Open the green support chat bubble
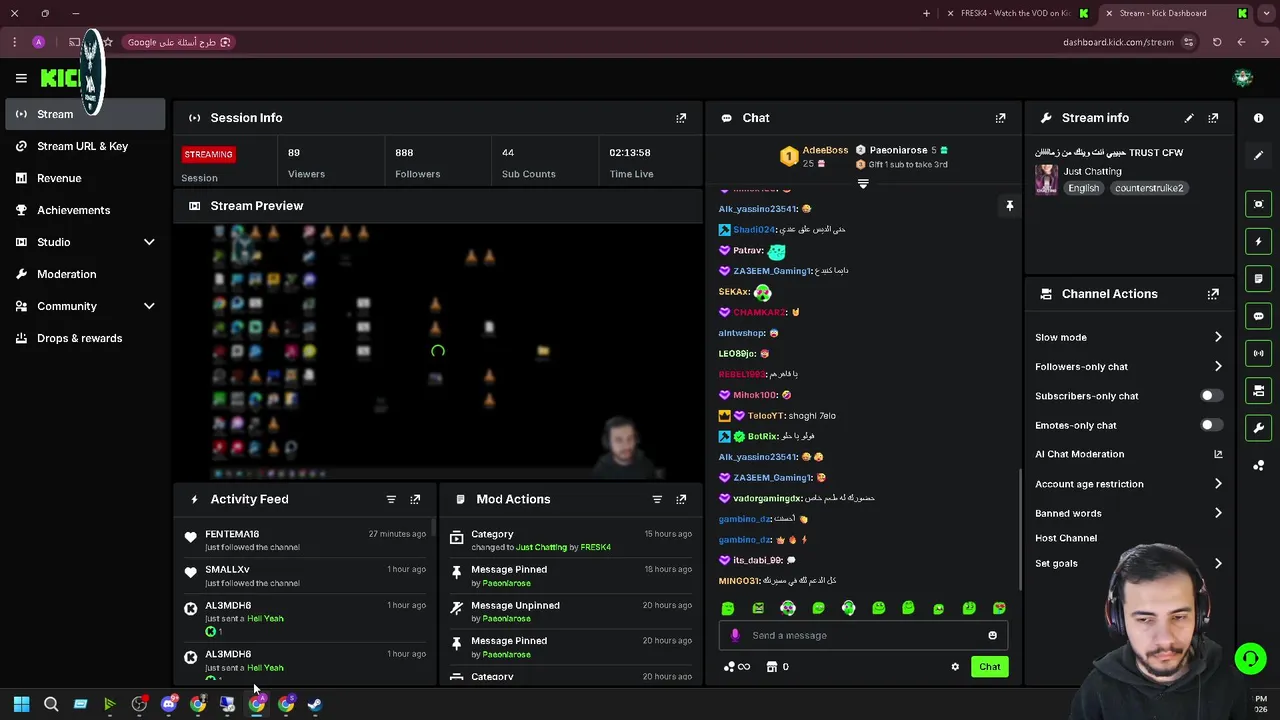 (1249, 659)
